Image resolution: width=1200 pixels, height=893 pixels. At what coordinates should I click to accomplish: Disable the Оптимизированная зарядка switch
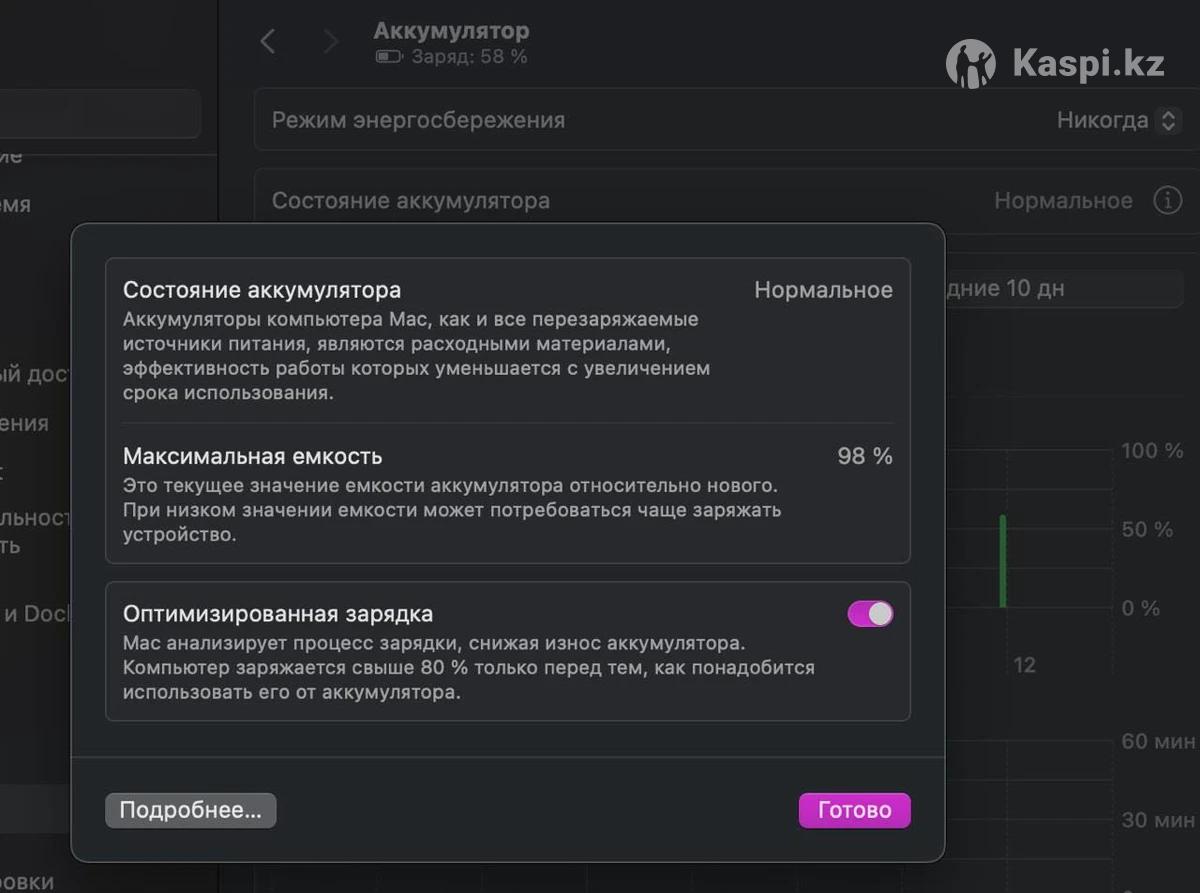[870, 614]
